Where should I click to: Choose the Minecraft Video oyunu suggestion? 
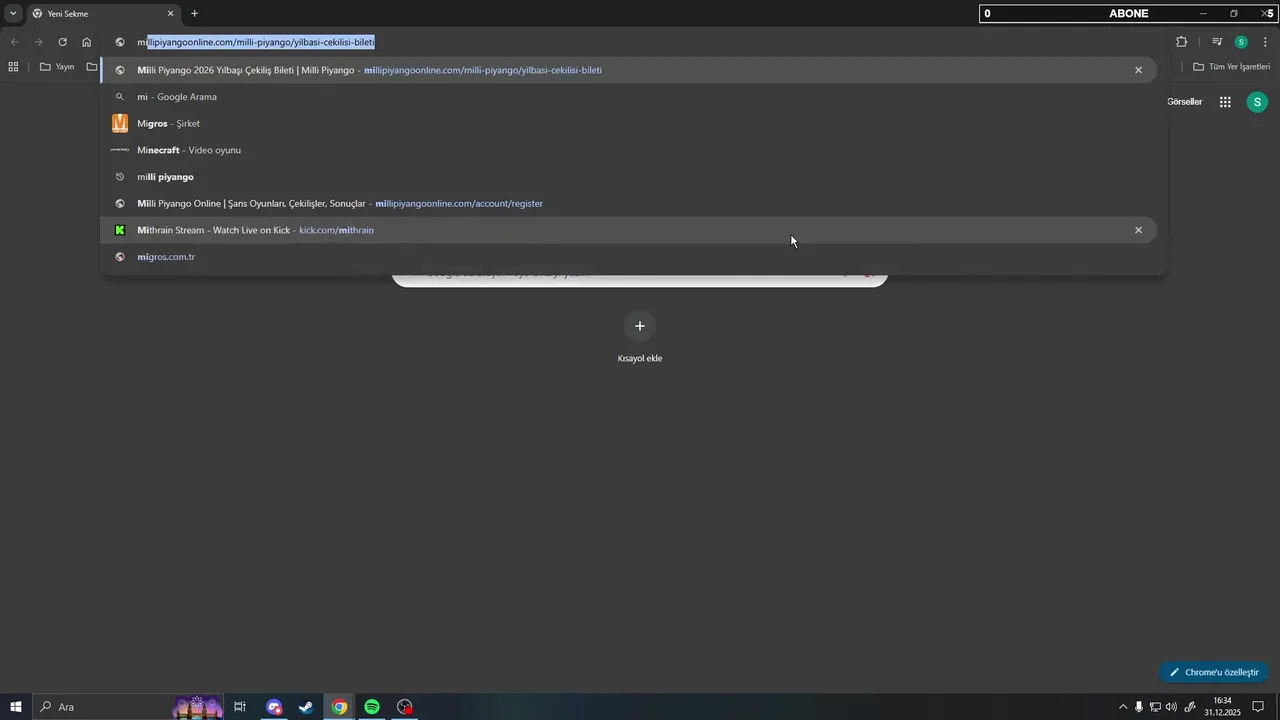pos(628,150)
